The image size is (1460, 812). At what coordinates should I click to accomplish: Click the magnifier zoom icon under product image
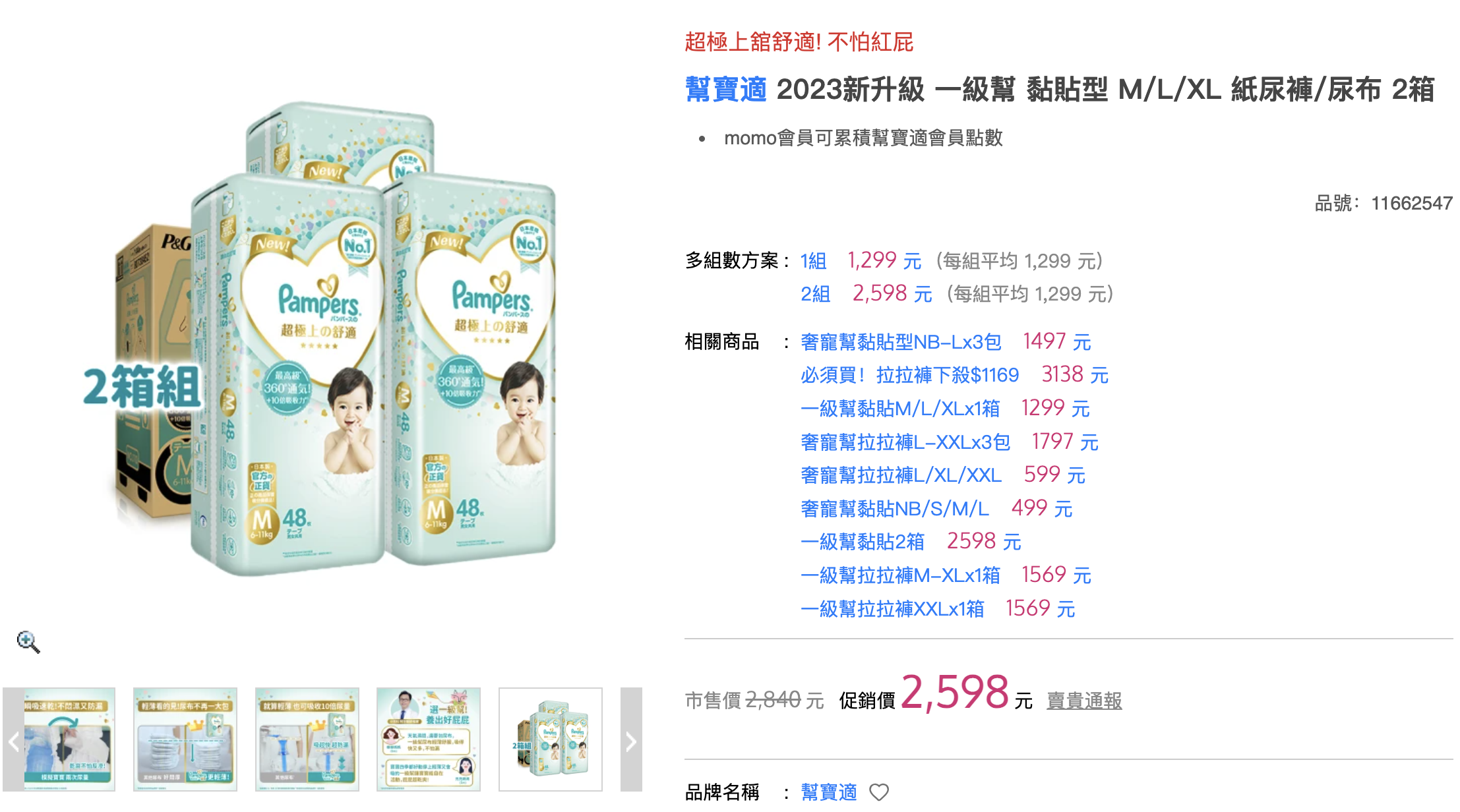coord(28,641)
